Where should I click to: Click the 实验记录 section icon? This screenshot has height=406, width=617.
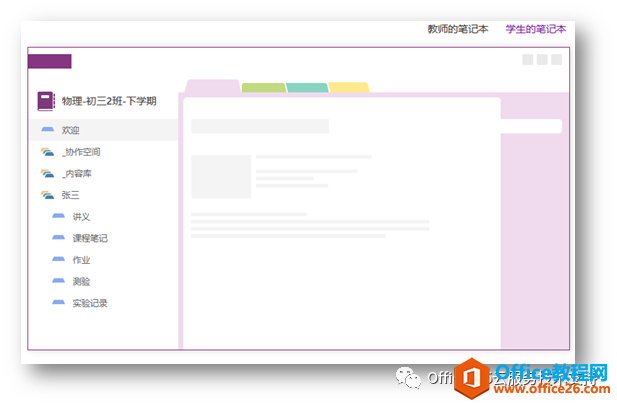[59, 303]
